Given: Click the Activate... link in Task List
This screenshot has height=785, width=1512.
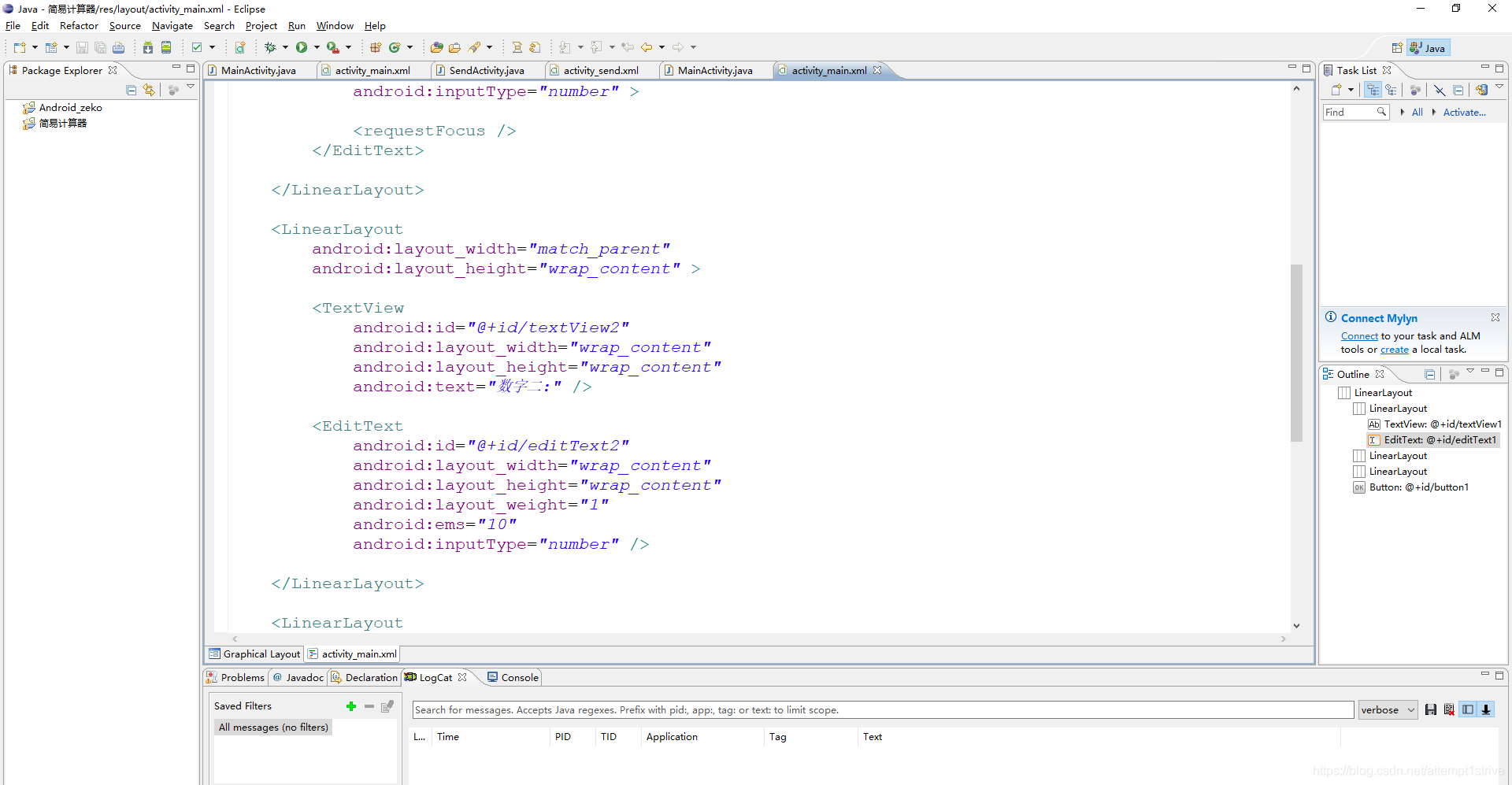Looking at the screenshot, I should click(1464, 113).
